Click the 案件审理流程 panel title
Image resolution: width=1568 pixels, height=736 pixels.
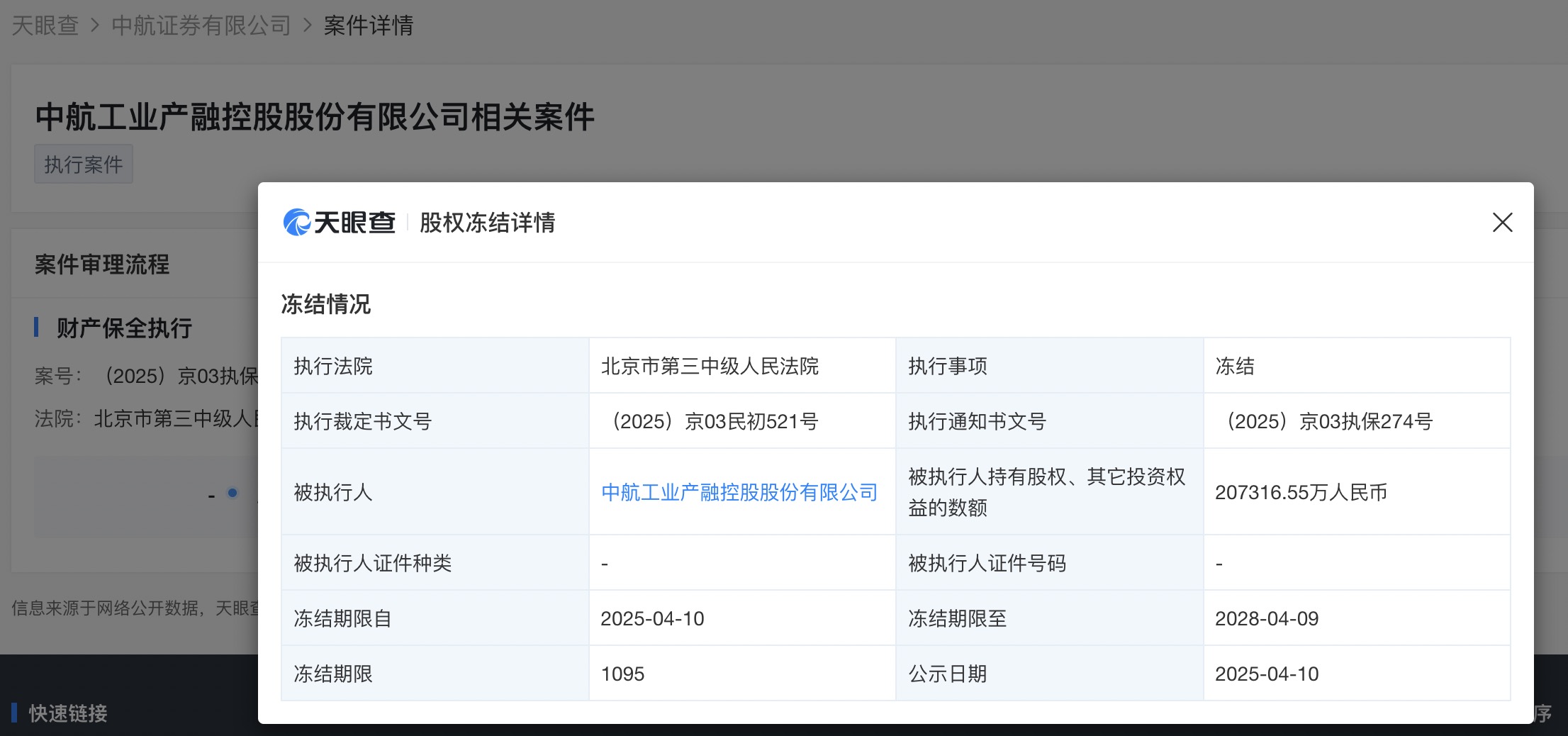pos(102,264)
